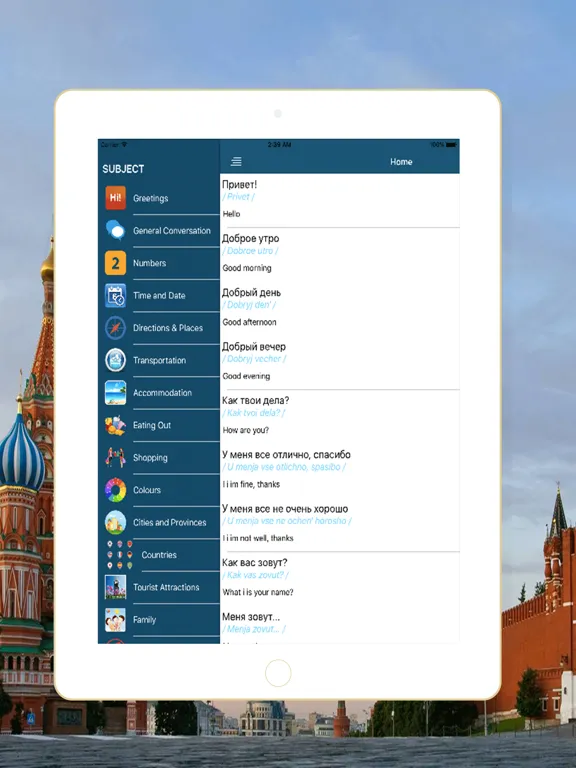Select the phrase У меня все не очень хорошо
Image resolution: width=576 pixels, height=768 pixels.
285,509
